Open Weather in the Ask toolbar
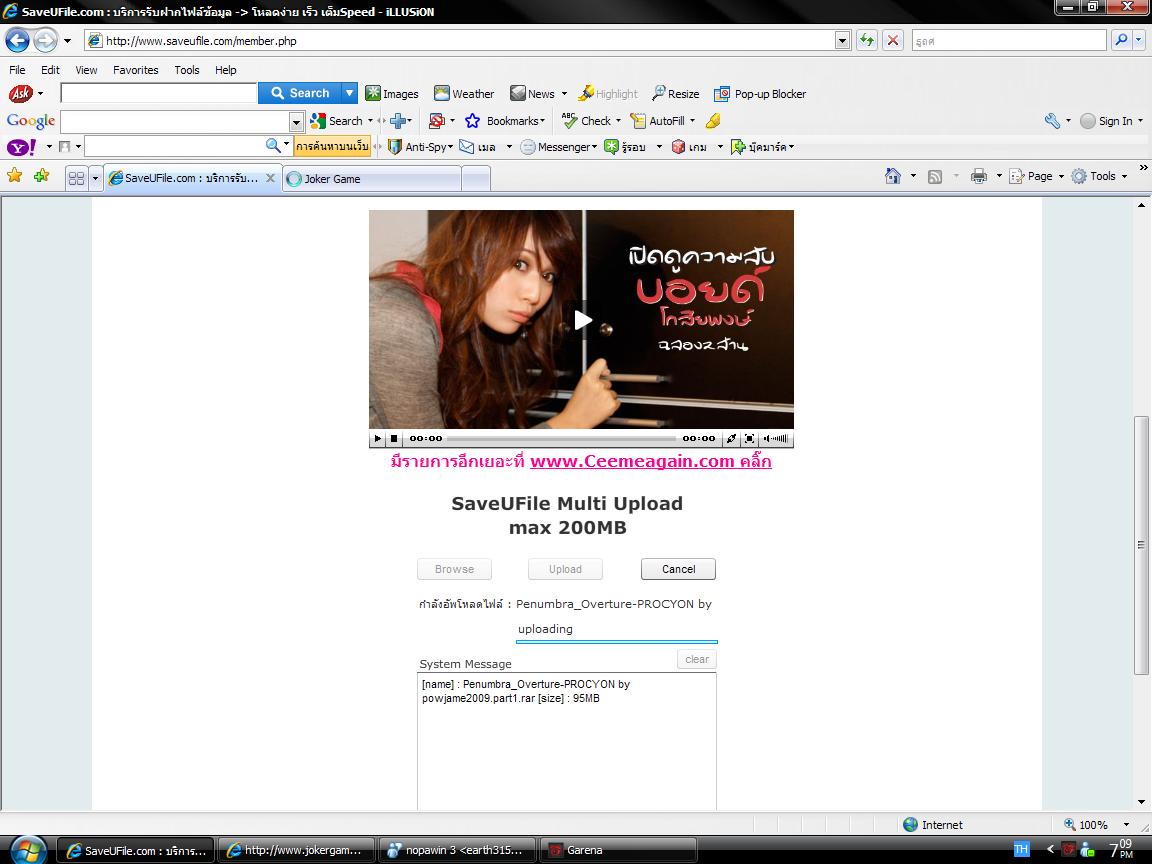 coord(464,93)
